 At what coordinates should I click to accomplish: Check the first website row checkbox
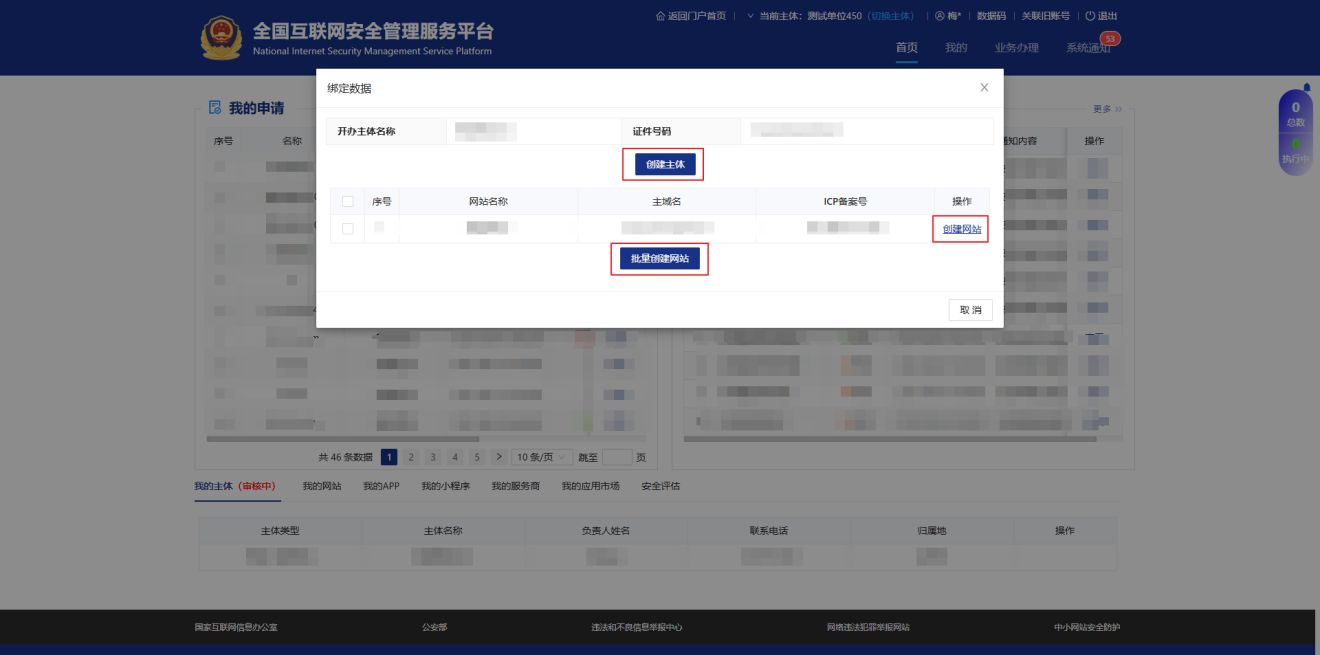coord(348,229)
